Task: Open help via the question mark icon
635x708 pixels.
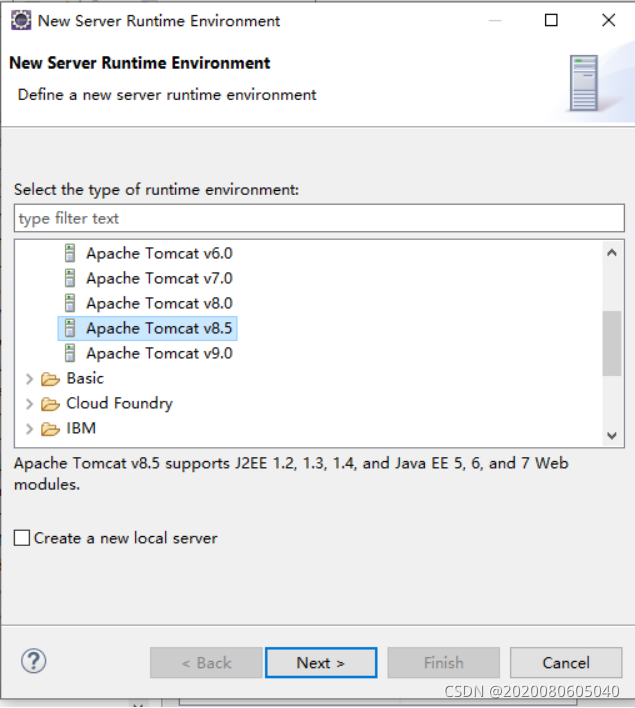Action: pos(33,661)
